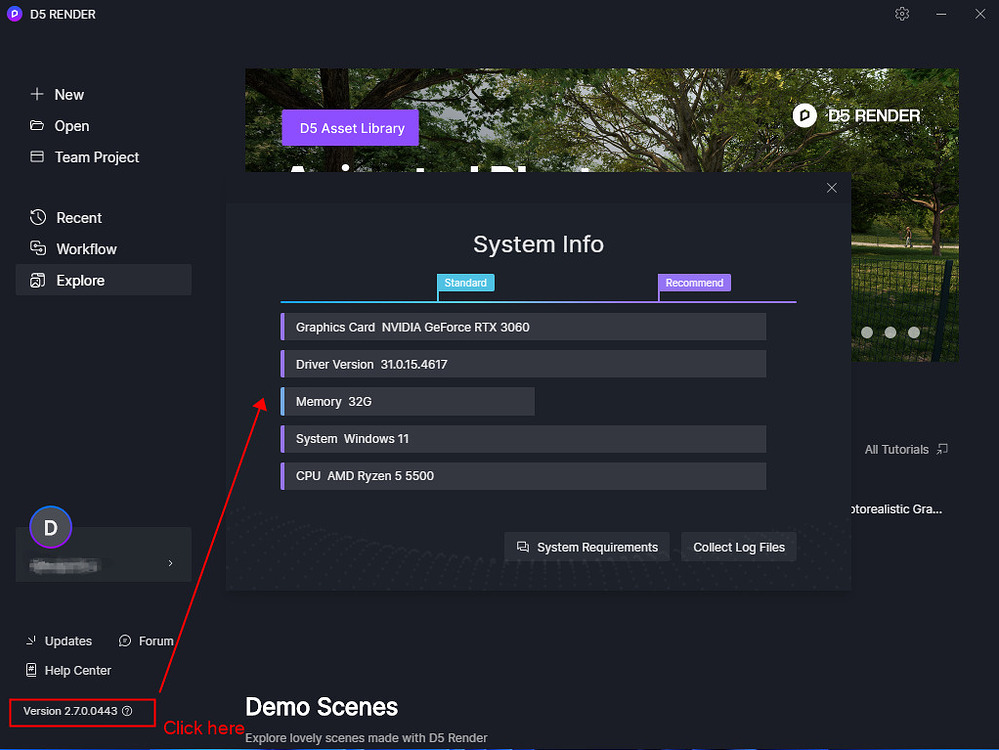999x750 pixels.
Task: Click the chat icon on System Requirements button
Action: (x=522, y=547)
